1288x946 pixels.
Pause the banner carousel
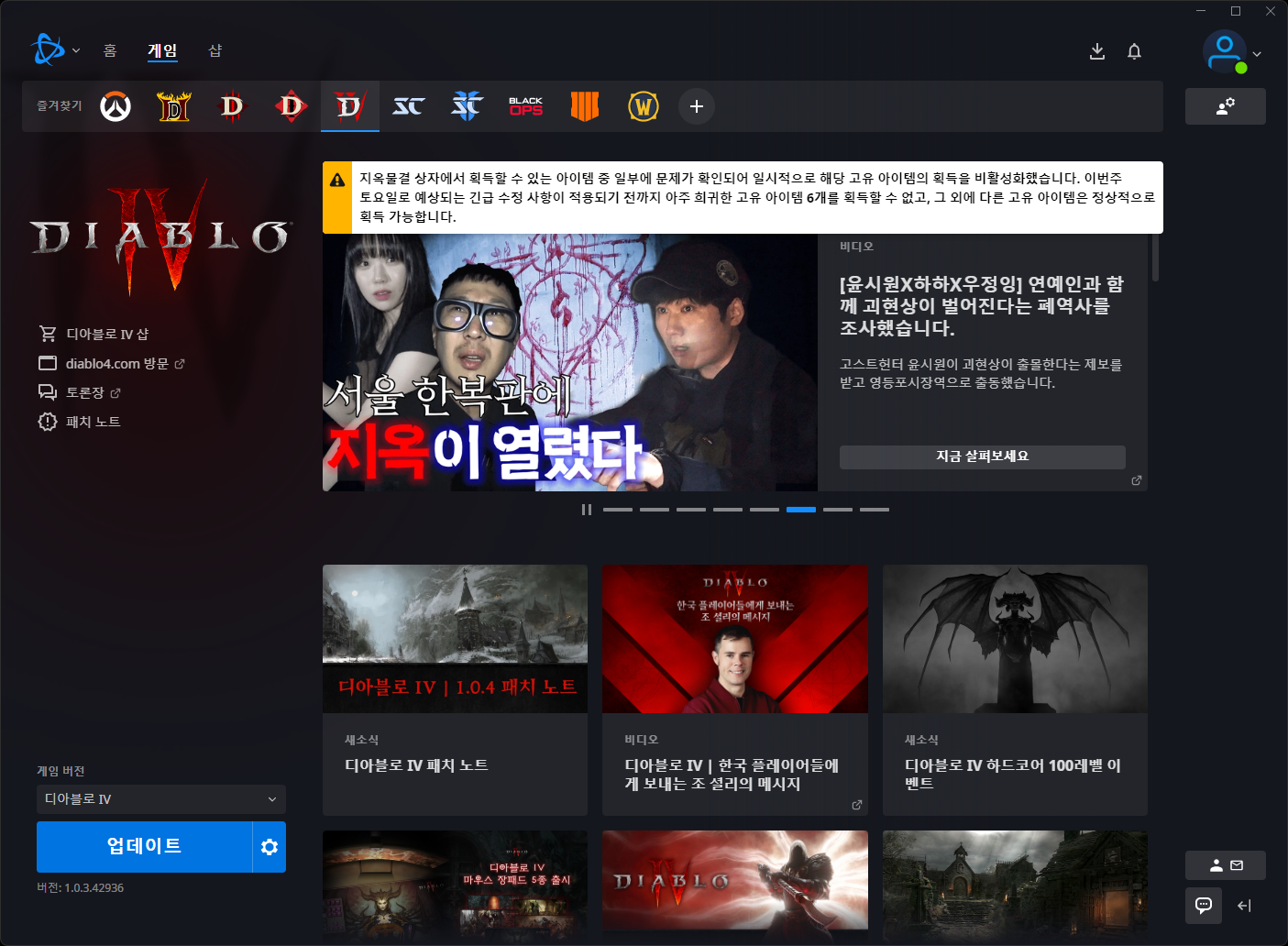point(587,510)
